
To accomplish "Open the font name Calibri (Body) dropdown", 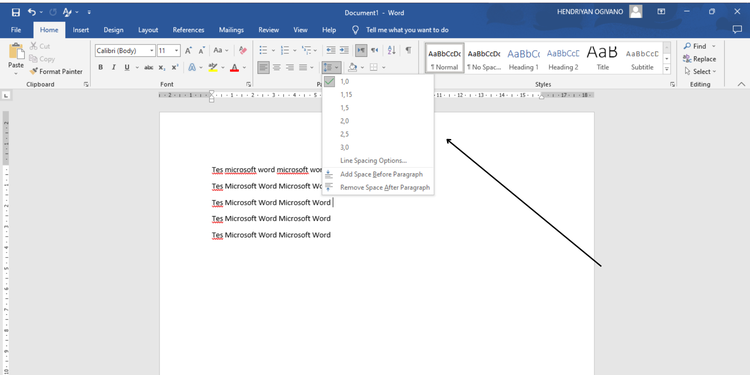I will pyautogui.click(x=152, y=51).
